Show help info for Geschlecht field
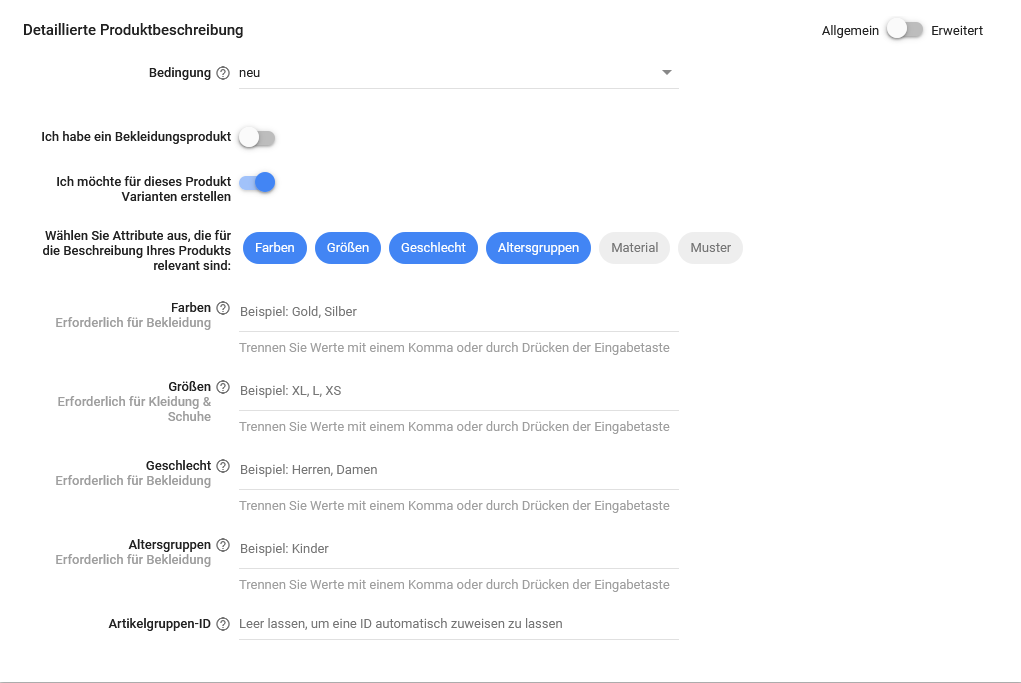This screenshot has width=1021, height=683. point(223,466)
